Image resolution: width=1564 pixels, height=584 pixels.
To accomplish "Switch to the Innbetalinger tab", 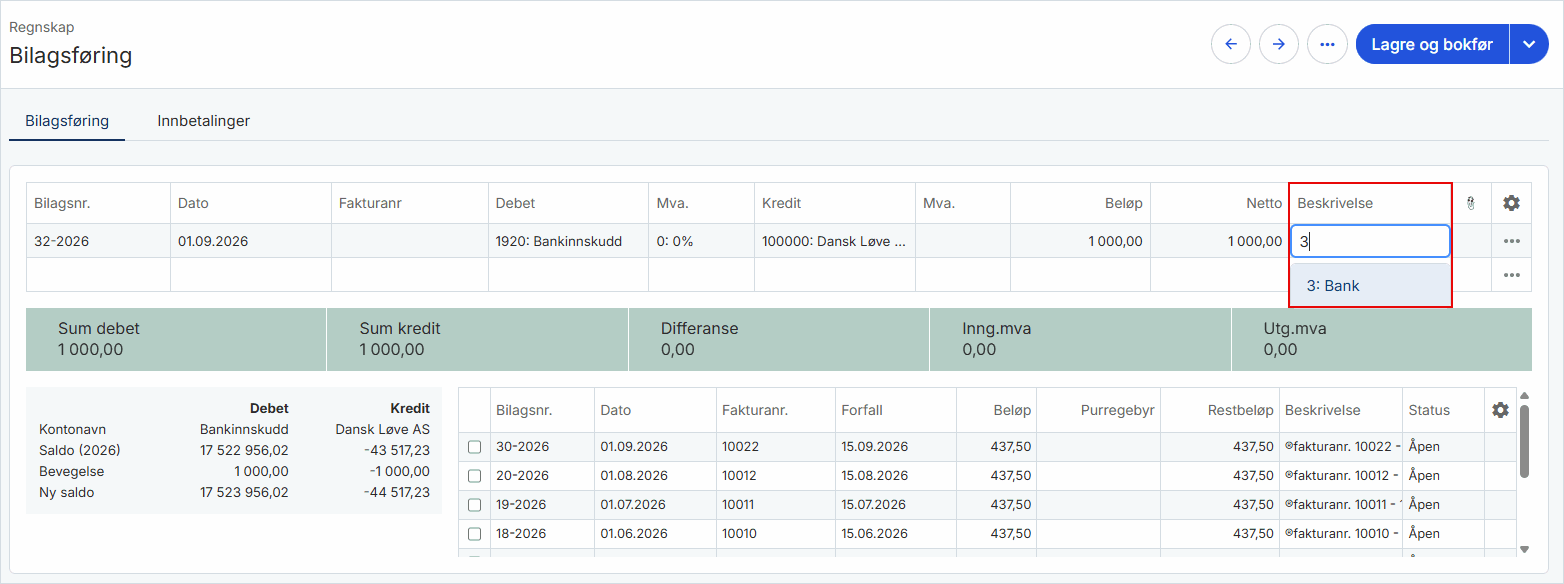I will [203, 121].
